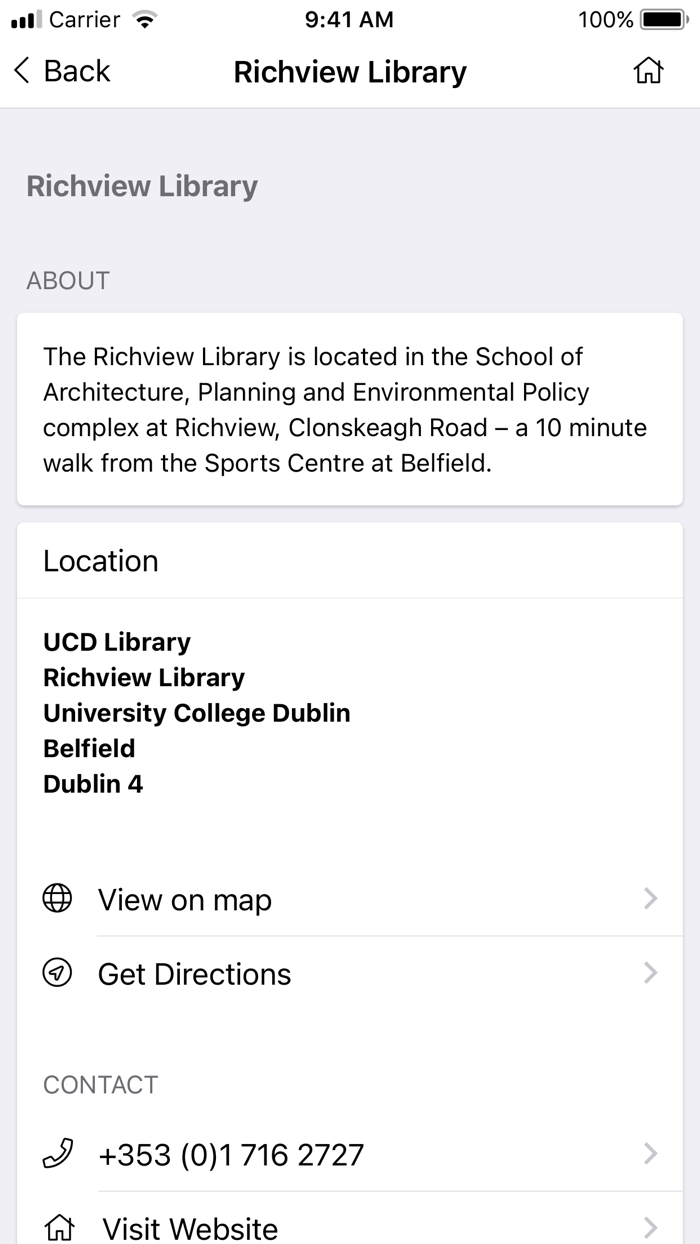Tap the telephone icon in the Contact section
The width and height of the screenshot is (700, 1244).
[x=57, y=1154]
